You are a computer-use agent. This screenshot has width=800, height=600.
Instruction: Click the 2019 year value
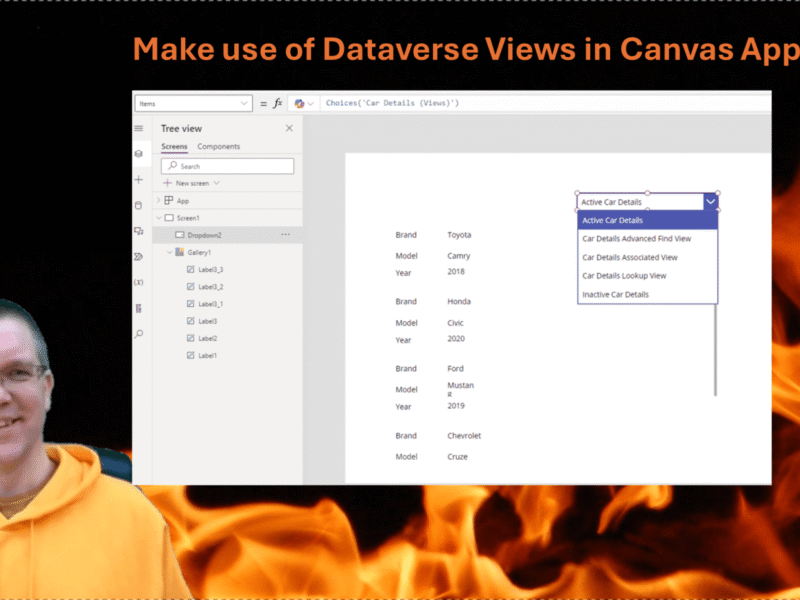pos(456,406)
